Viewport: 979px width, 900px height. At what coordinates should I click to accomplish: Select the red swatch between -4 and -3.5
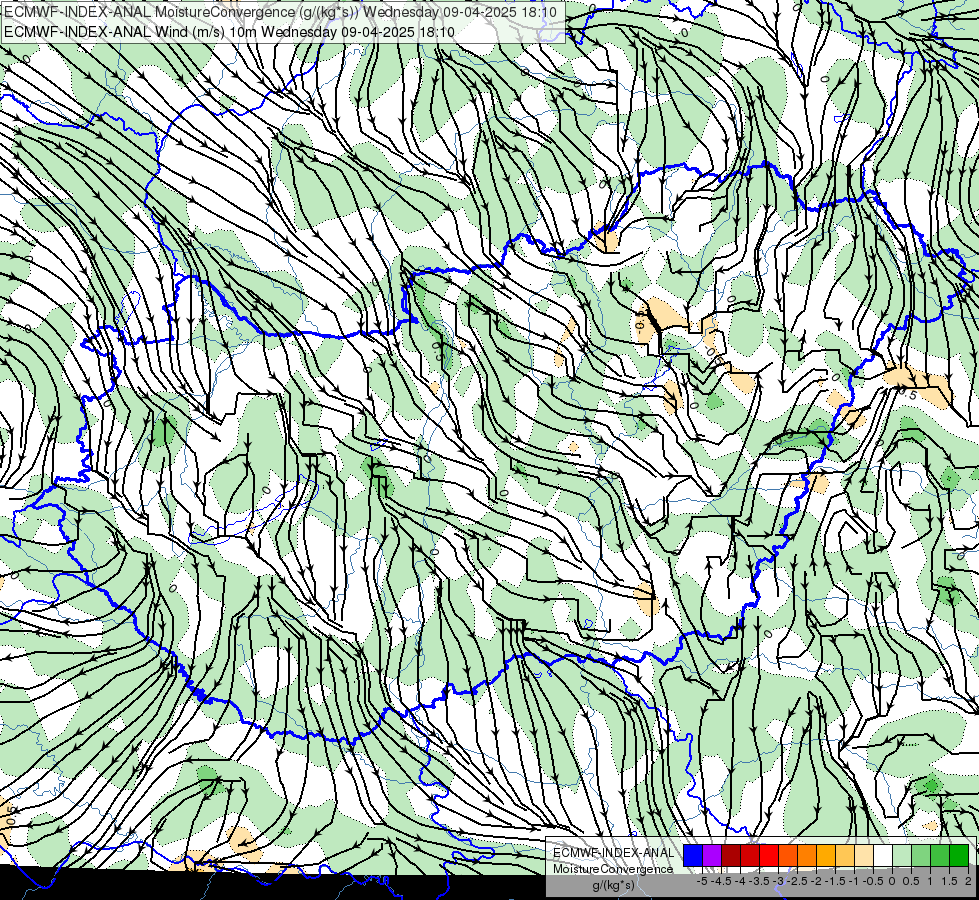coord(750,855)
